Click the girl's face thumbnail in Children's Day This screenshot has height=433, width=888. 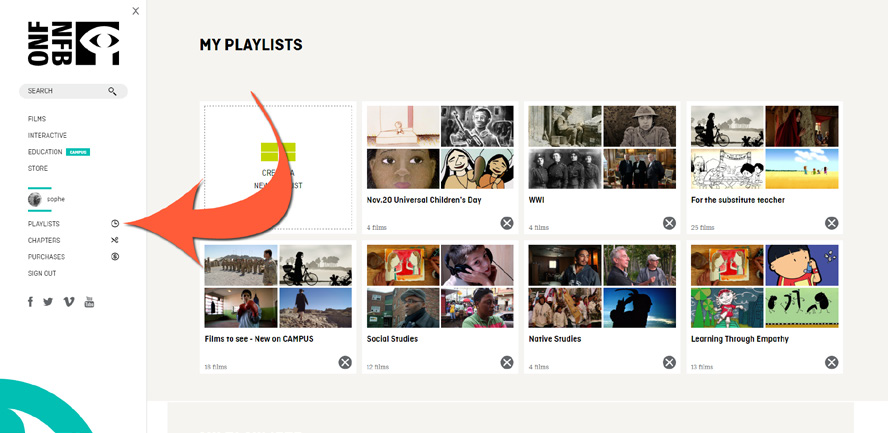point(403,169)
